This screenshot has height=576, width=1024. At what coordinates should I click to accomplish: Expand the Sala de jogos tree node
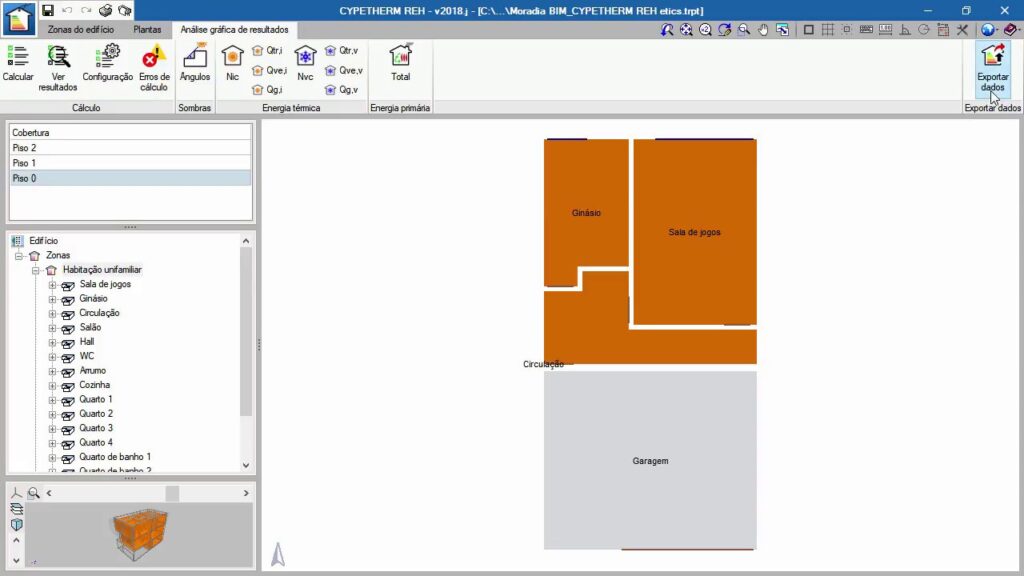(x=53, y=285)
